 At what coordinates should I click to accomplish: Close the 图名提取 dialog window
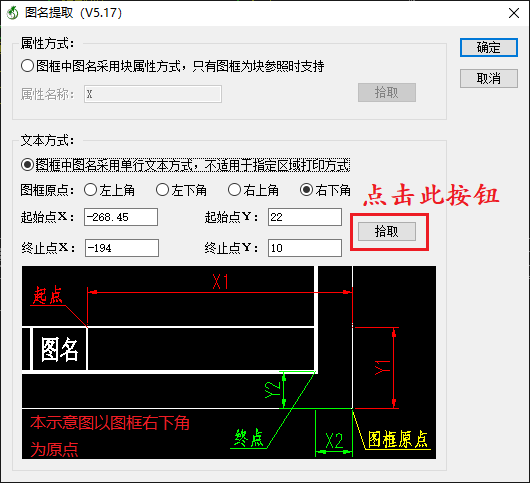514,13
